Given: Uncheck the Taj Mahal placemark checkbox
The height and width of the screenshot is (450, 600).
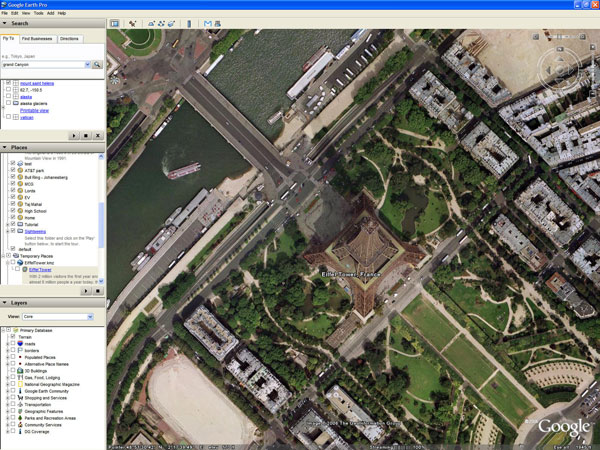Looking at the screenshot, I should pos(13,204).
